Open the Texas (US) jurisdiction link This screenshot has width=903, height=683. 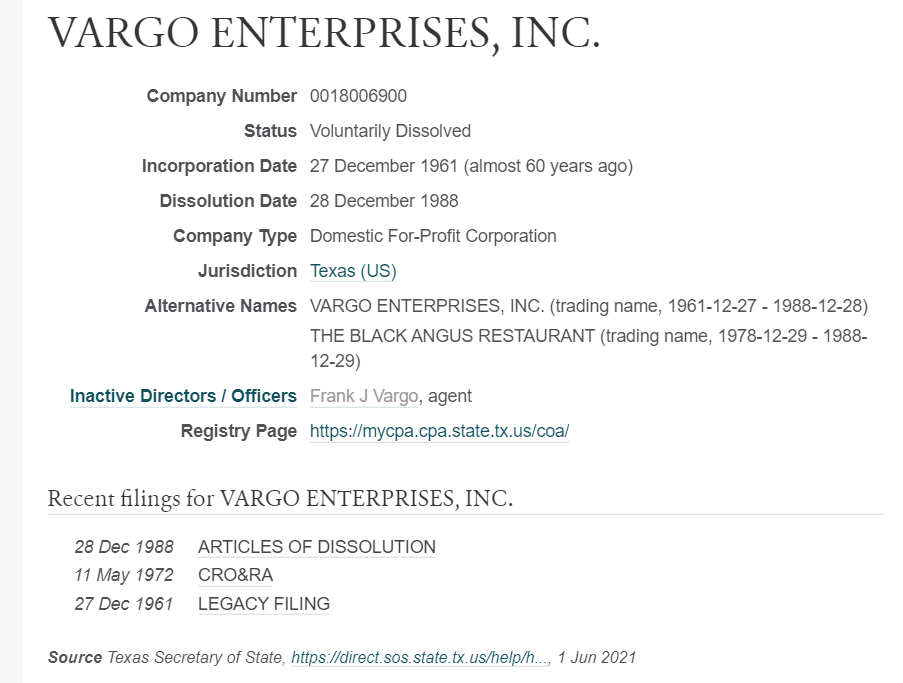[353, 271]
